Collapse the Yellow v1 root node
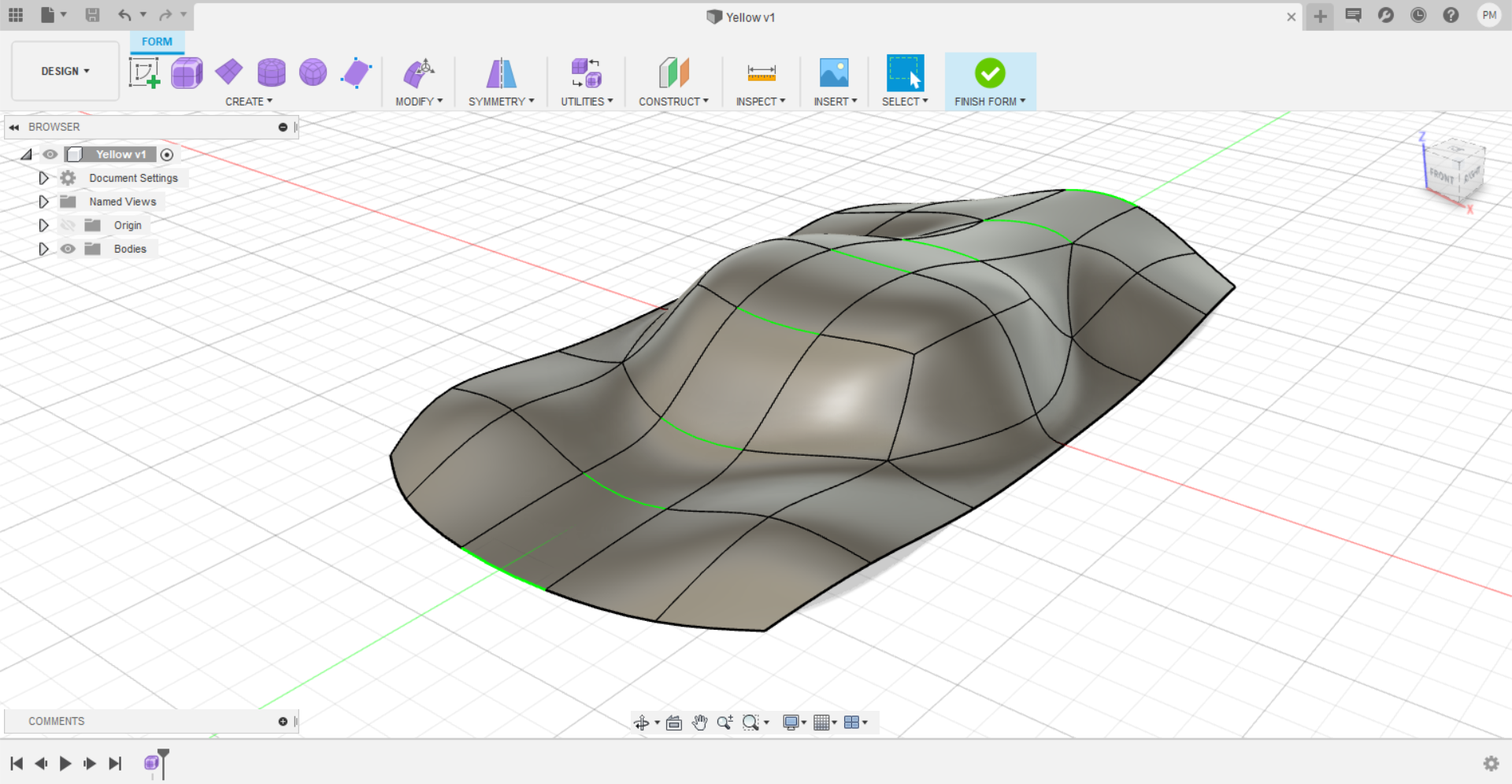 click(x=26, y=154)
